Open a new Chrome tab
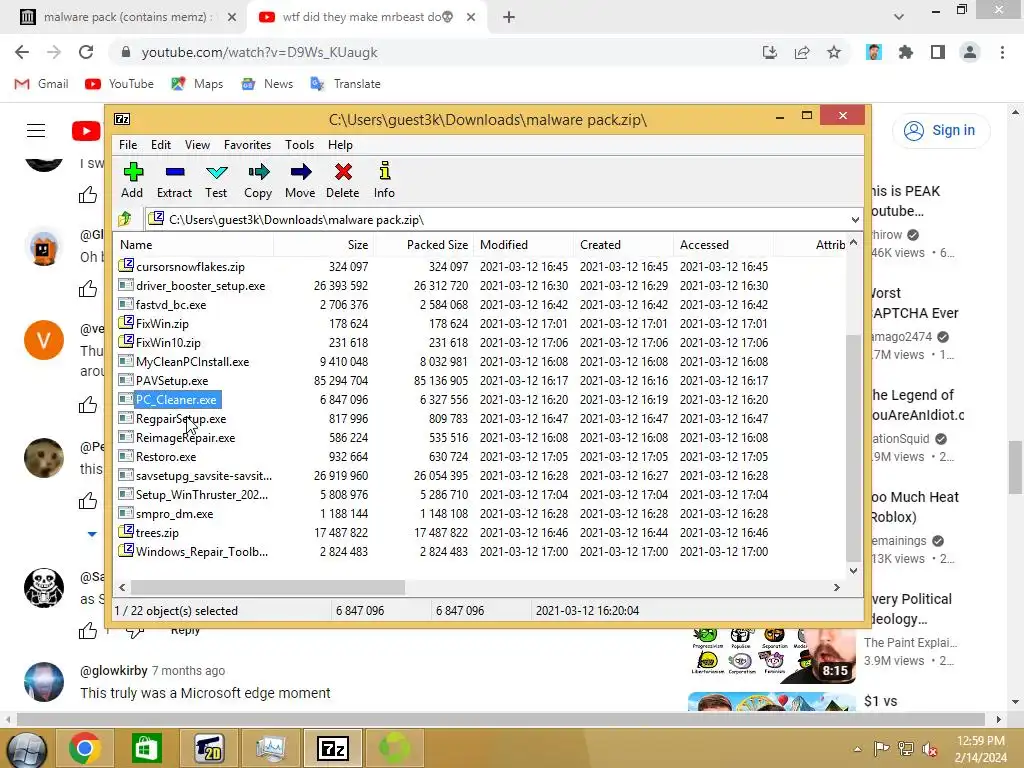 (509, 17)
